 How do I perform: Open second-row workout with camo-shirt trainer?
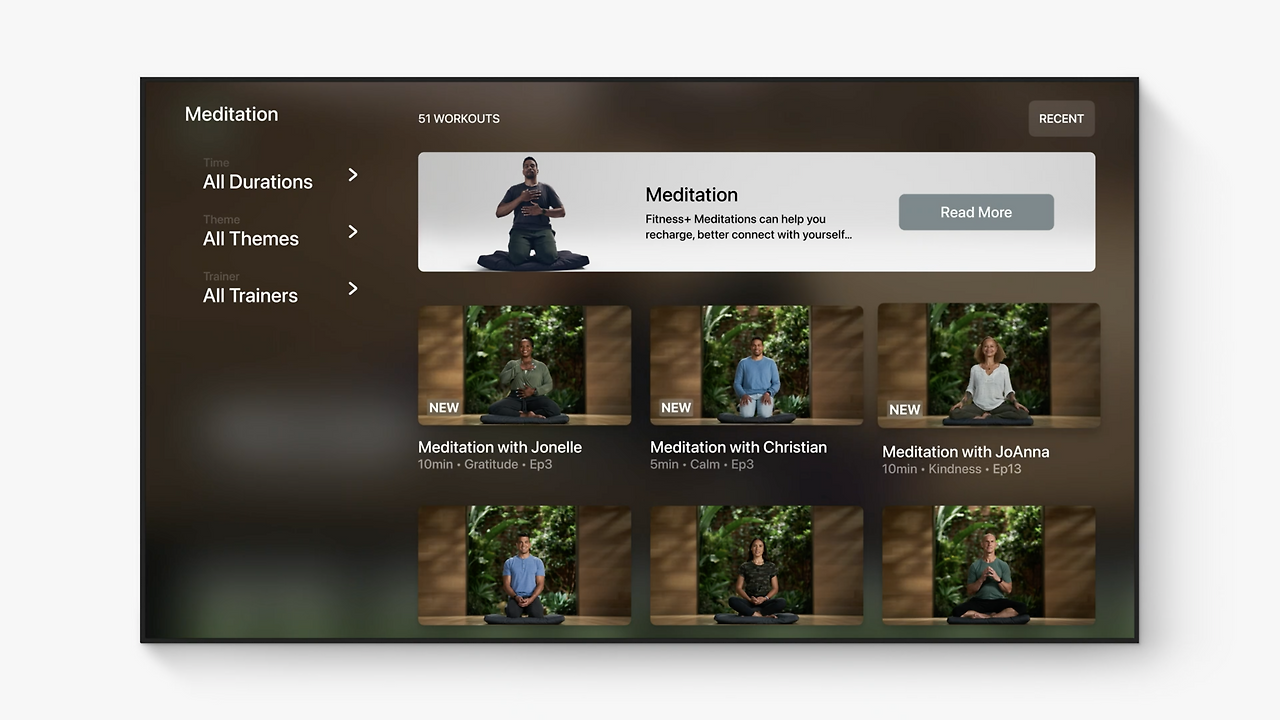click(756, 565)
